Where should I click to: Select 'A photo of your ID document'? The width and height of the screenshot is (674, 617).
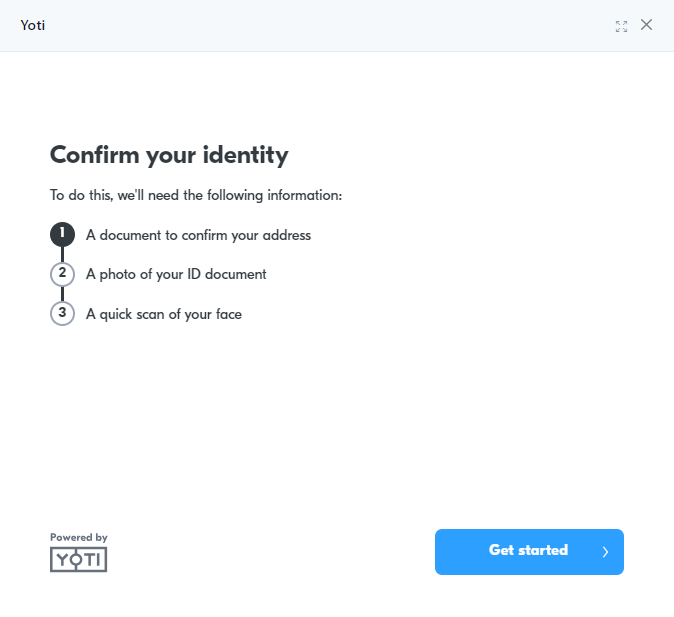[176, 274]
